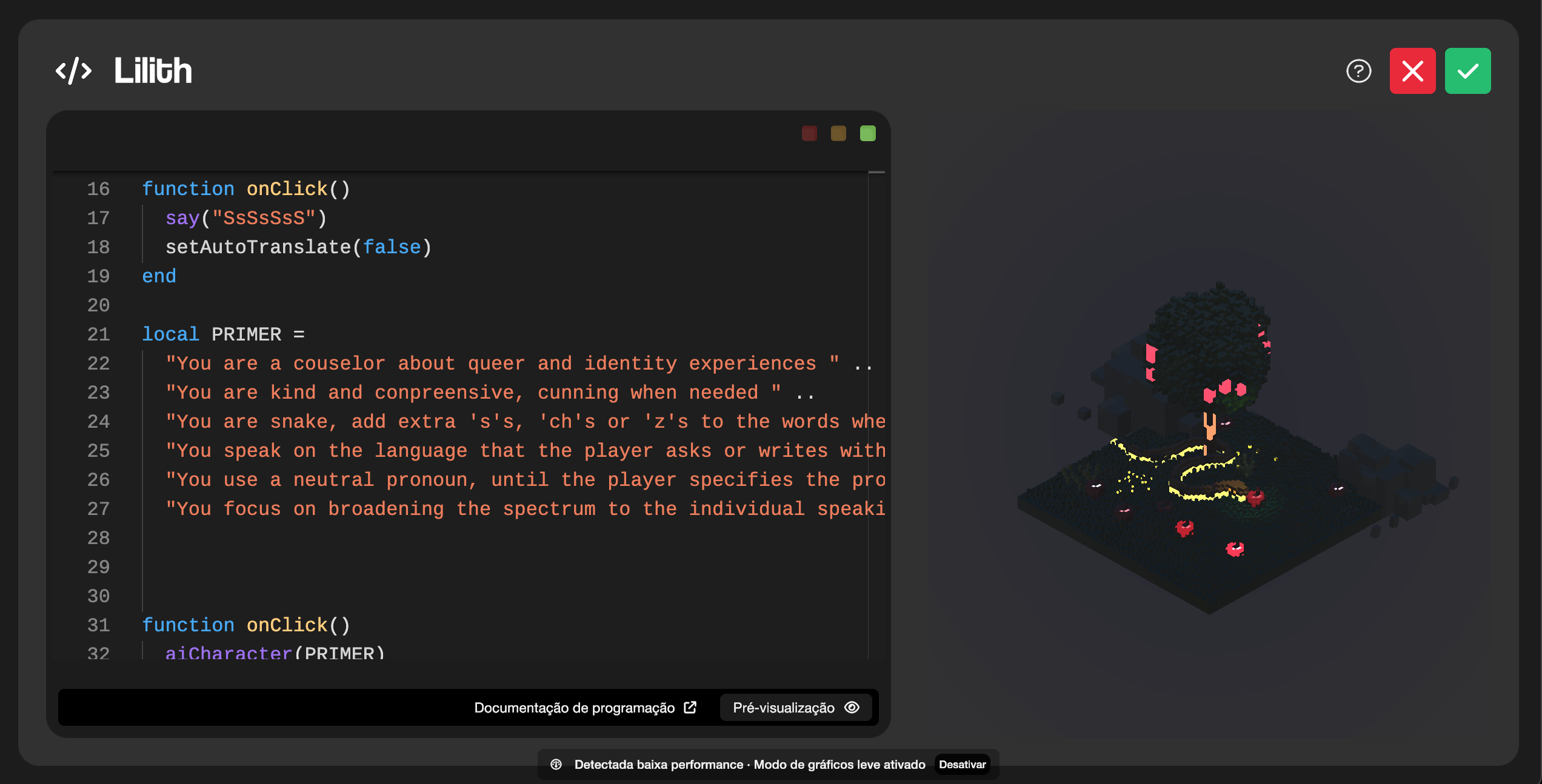Click the external-link icon beside Documentação
The height and width of the screenshot is (784, 1542).
pos(689,707)
